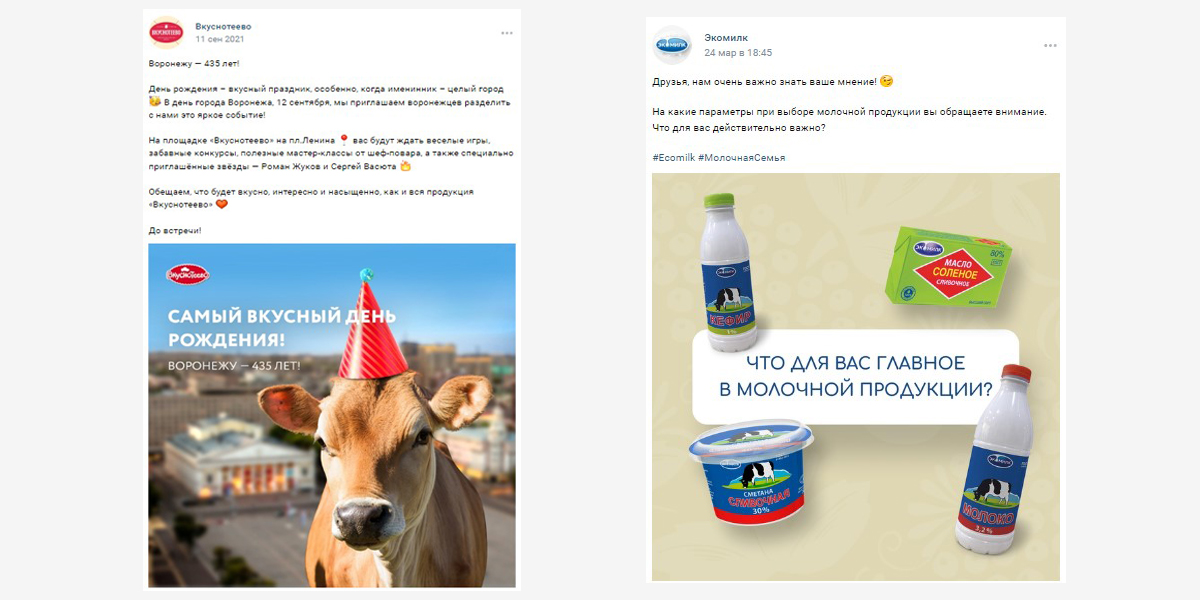Click the Вкуснотеево profile avatar
Screen dimensions: 1200x600
click(x=165, y=32)
